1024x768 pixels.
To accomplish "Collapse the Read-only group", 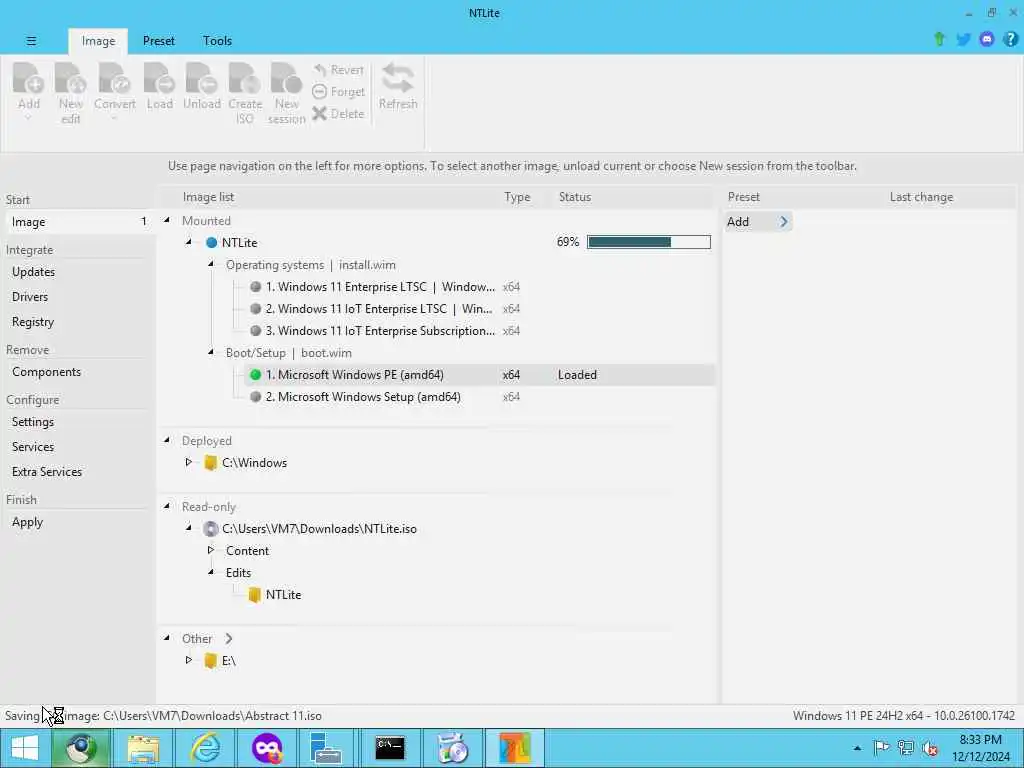I will click(x=167, y=506).
